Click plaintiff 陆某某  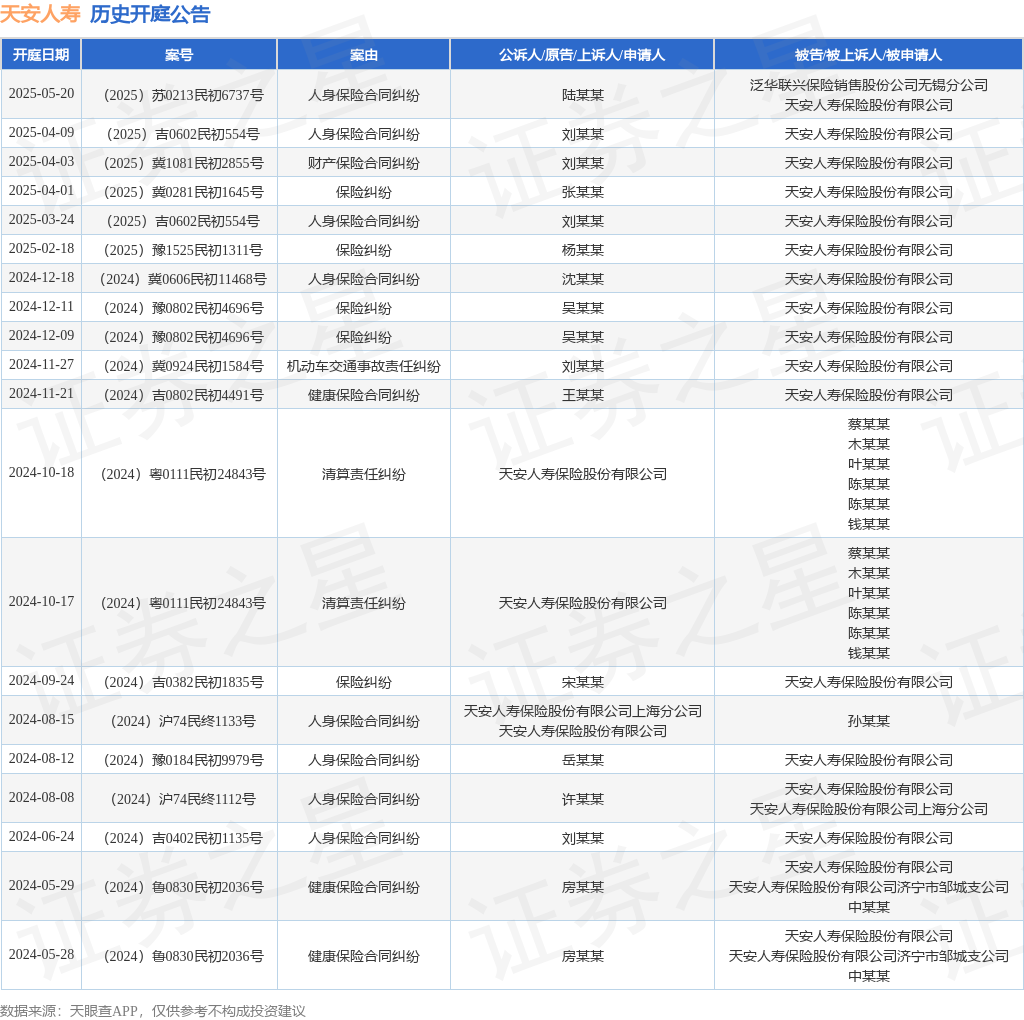pos(583,95)
